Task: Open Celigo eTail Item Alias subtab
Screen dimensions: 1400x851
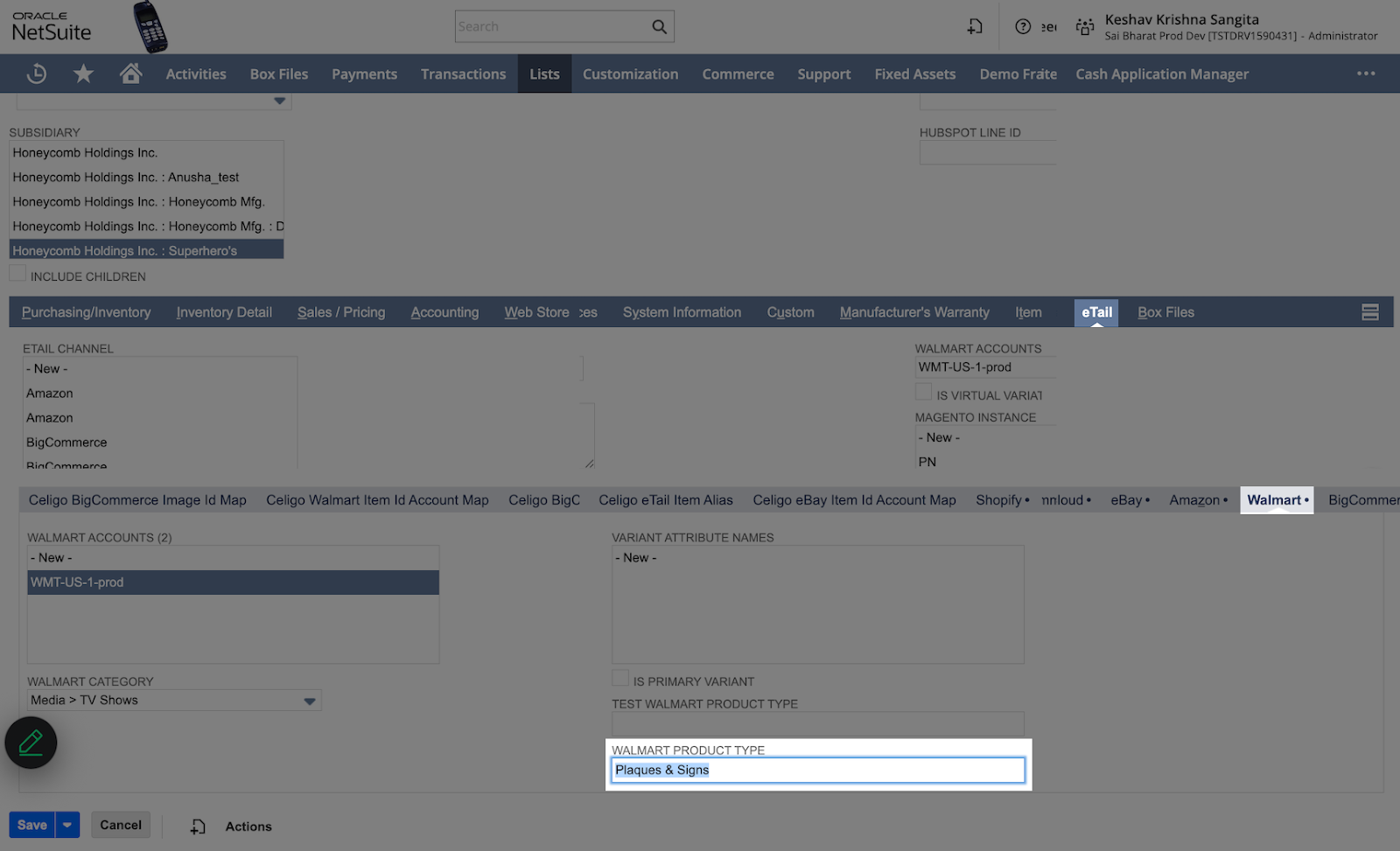Action: (666, 500)
